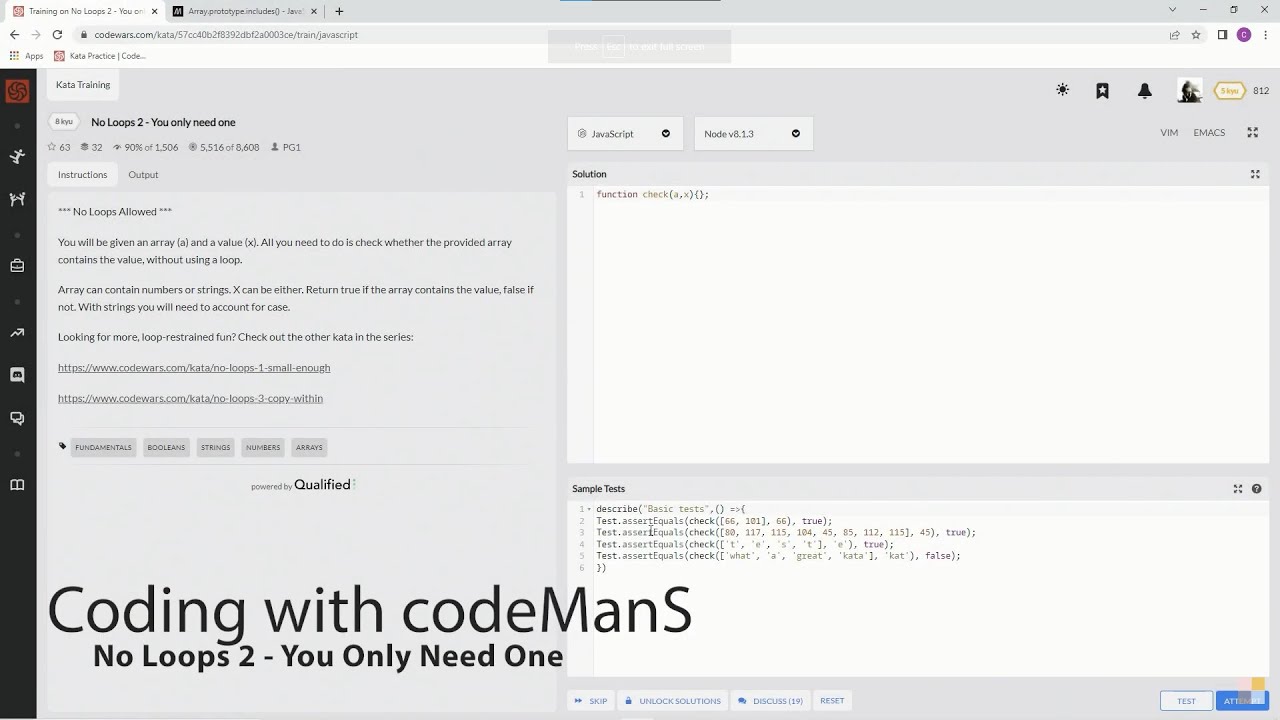Open the Practice kata sidebar icon

(17, 156)
